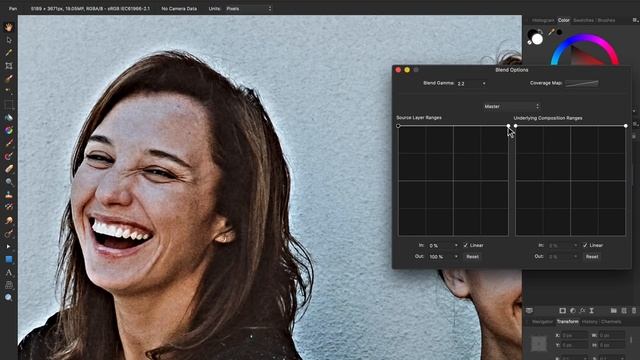Open Layer Effects fx icon
The height and width of the screenshot is (360, 640).
click(x=582, y=311)
